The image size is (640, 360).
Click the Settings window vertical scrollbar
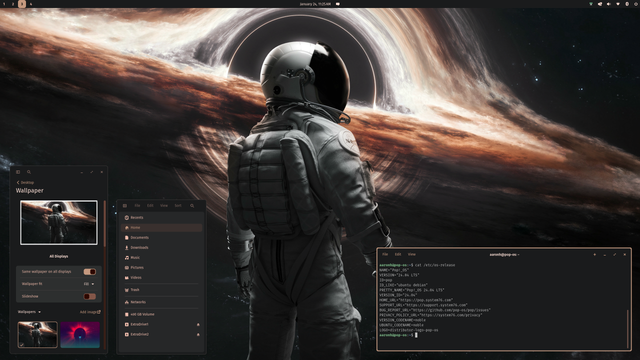104,224
